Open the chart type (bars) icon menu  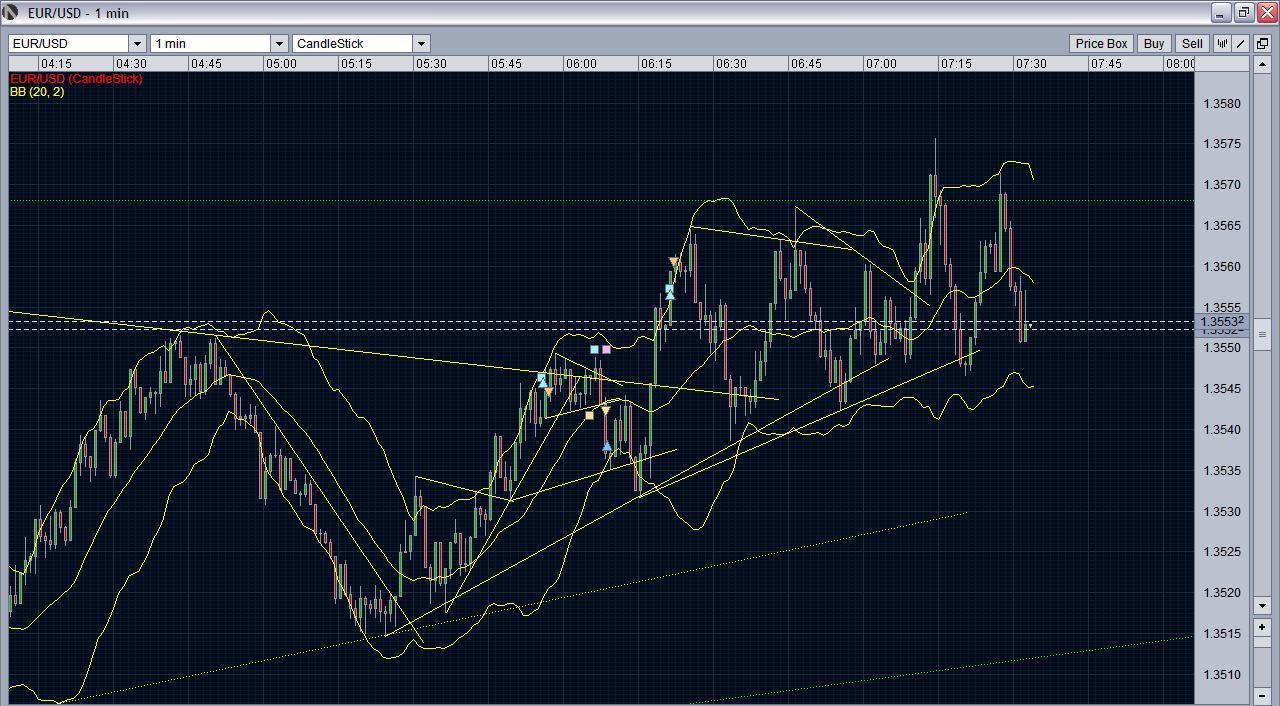coord(1222,43)
